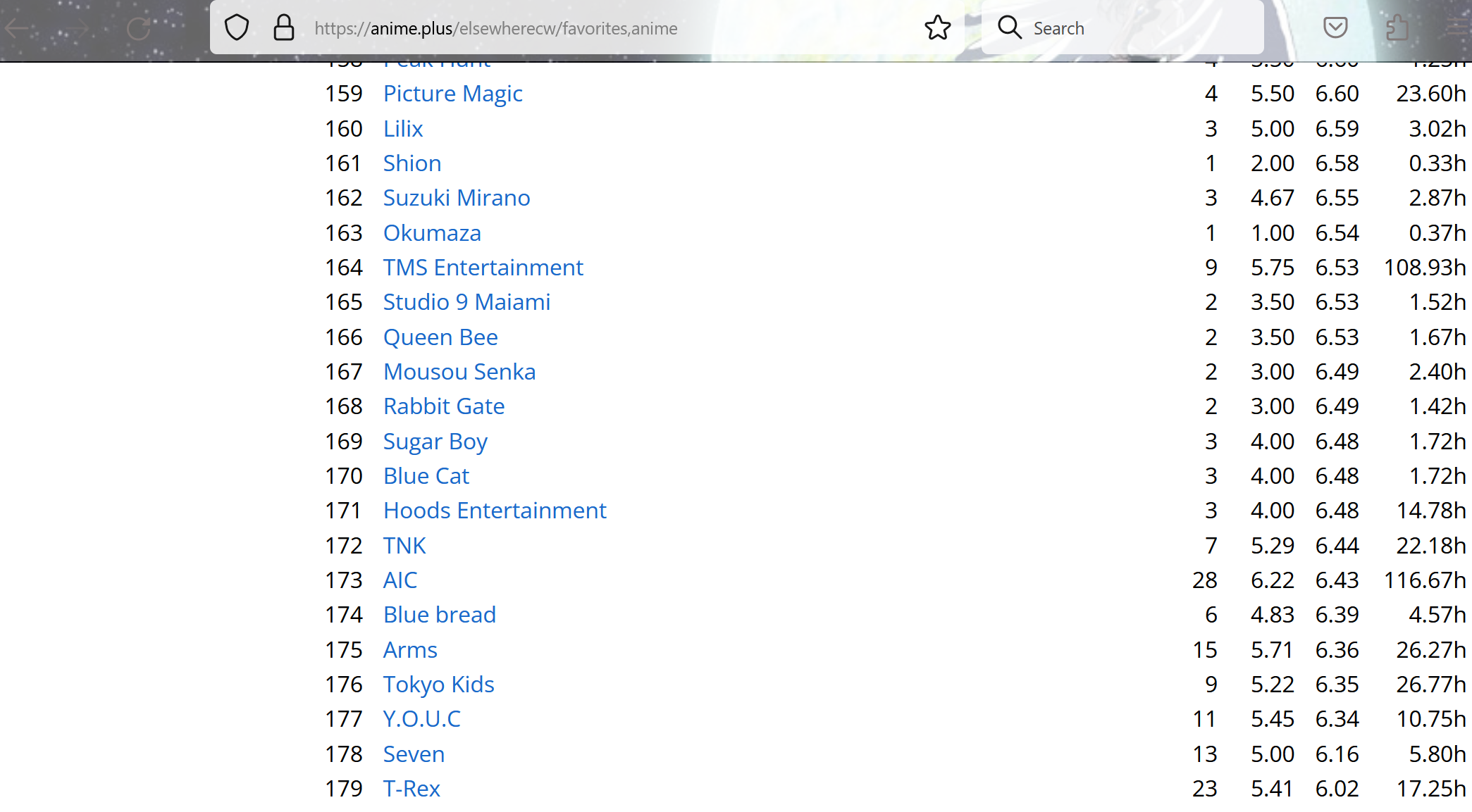This screenshot has height=812, width=1472.
Task: Open the Studio 9 Maiami link
Action: pyautogui.click(x=466, y=302)
